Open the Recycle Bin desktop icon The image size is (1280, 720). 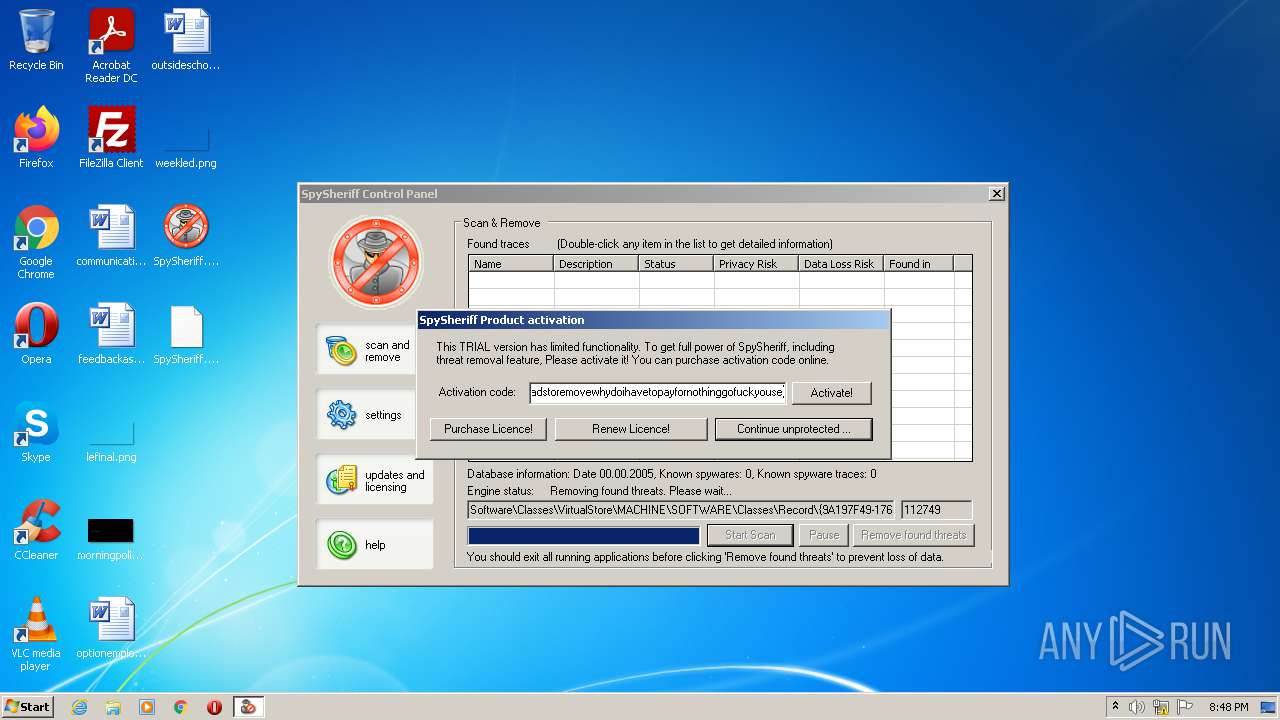[x=36, y=41]
